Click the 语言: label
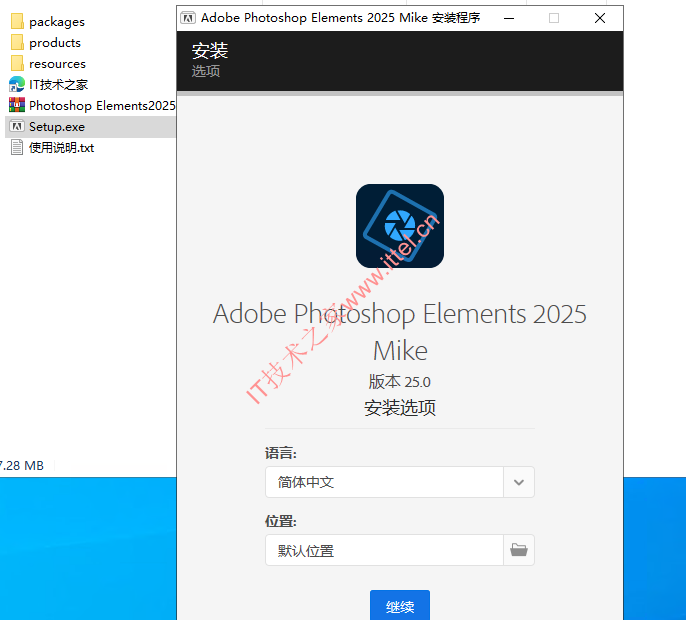Screen dimensions: 686x620 tap(280, 453)
